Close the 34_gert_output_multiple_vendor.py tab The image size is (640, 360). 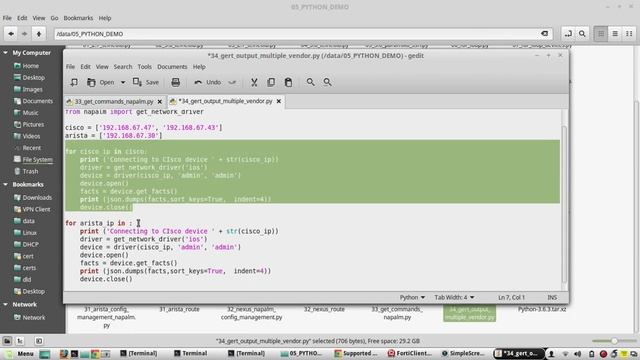[279, 101]
